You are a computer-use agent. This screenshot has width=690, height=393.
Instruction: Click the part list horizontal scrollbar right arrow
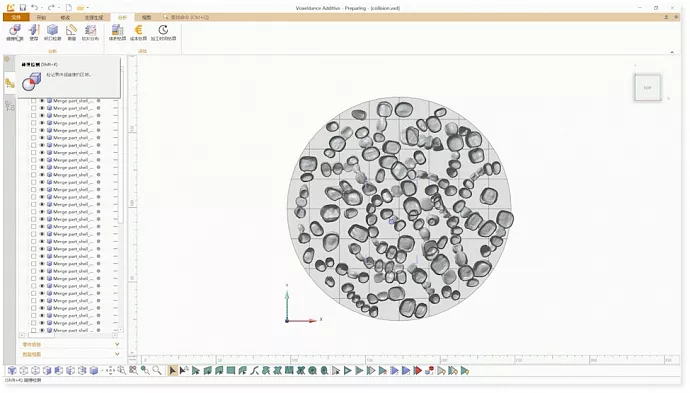coord(114,335)
